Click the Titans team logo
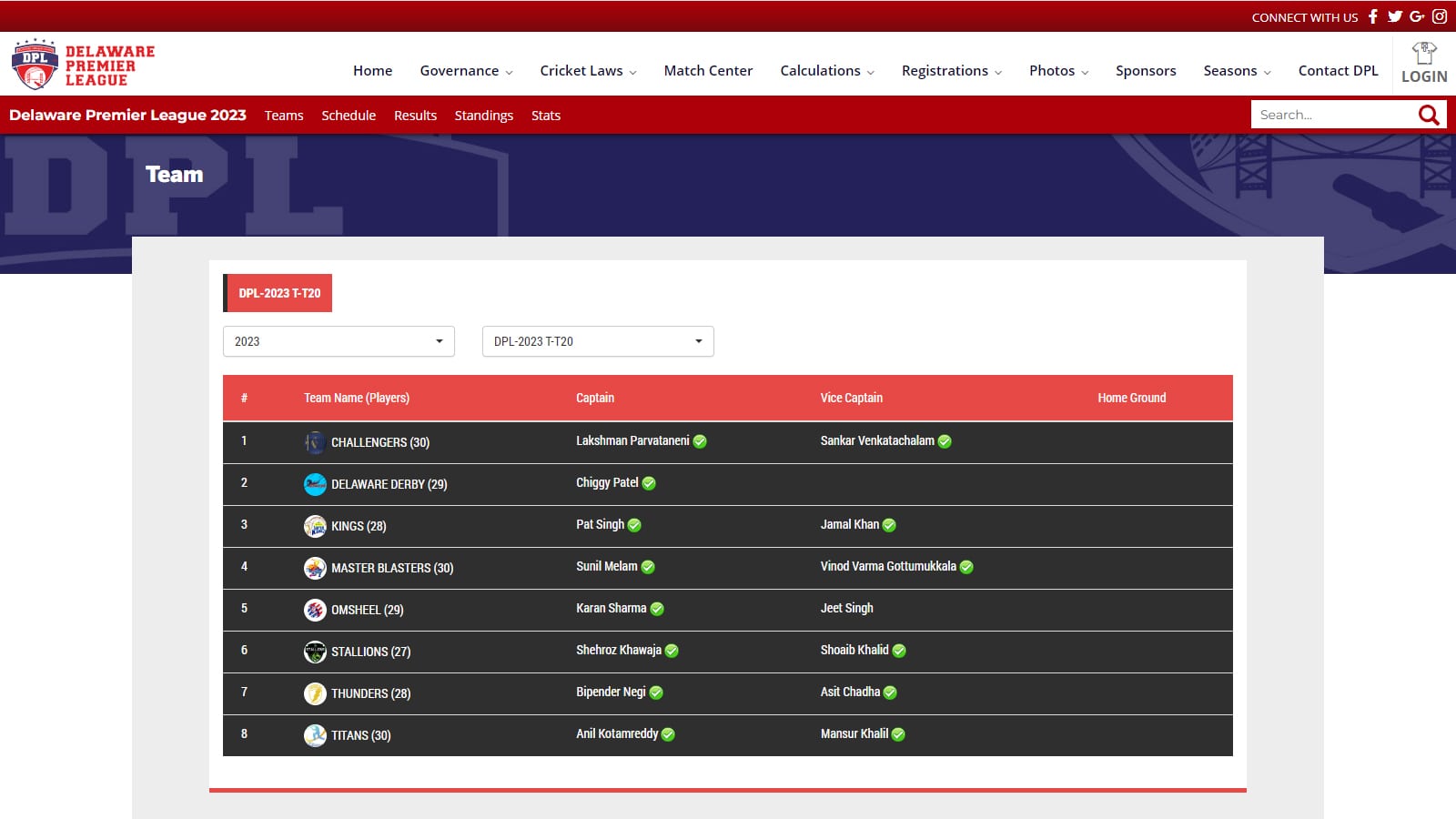Image resolution: width=1456 pixels, height=819 pixels. [x=315, y=735]
